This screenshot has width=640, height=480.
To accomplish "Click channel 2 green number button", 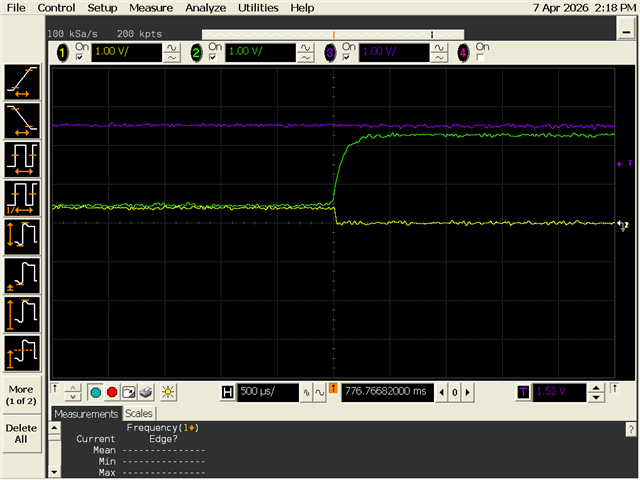I will (x=196, y=53).
